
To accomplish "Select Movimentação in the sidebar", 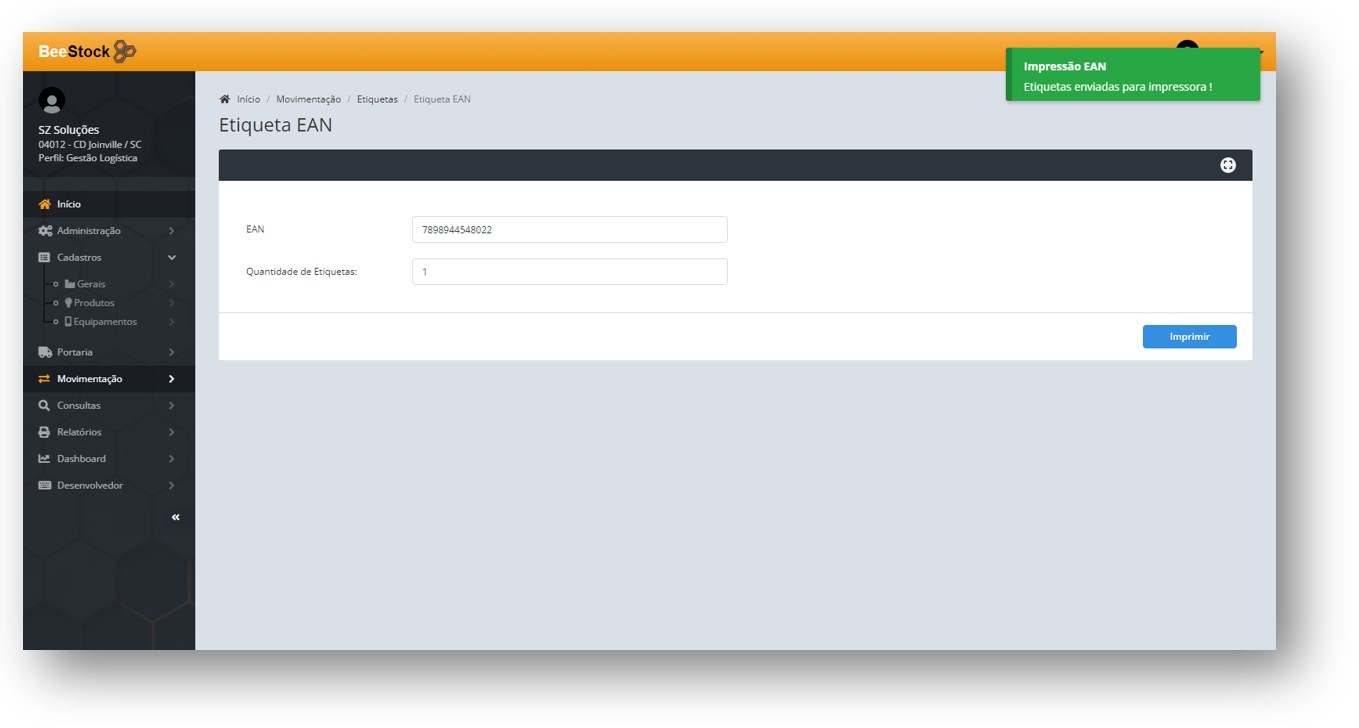I will 89,379.
